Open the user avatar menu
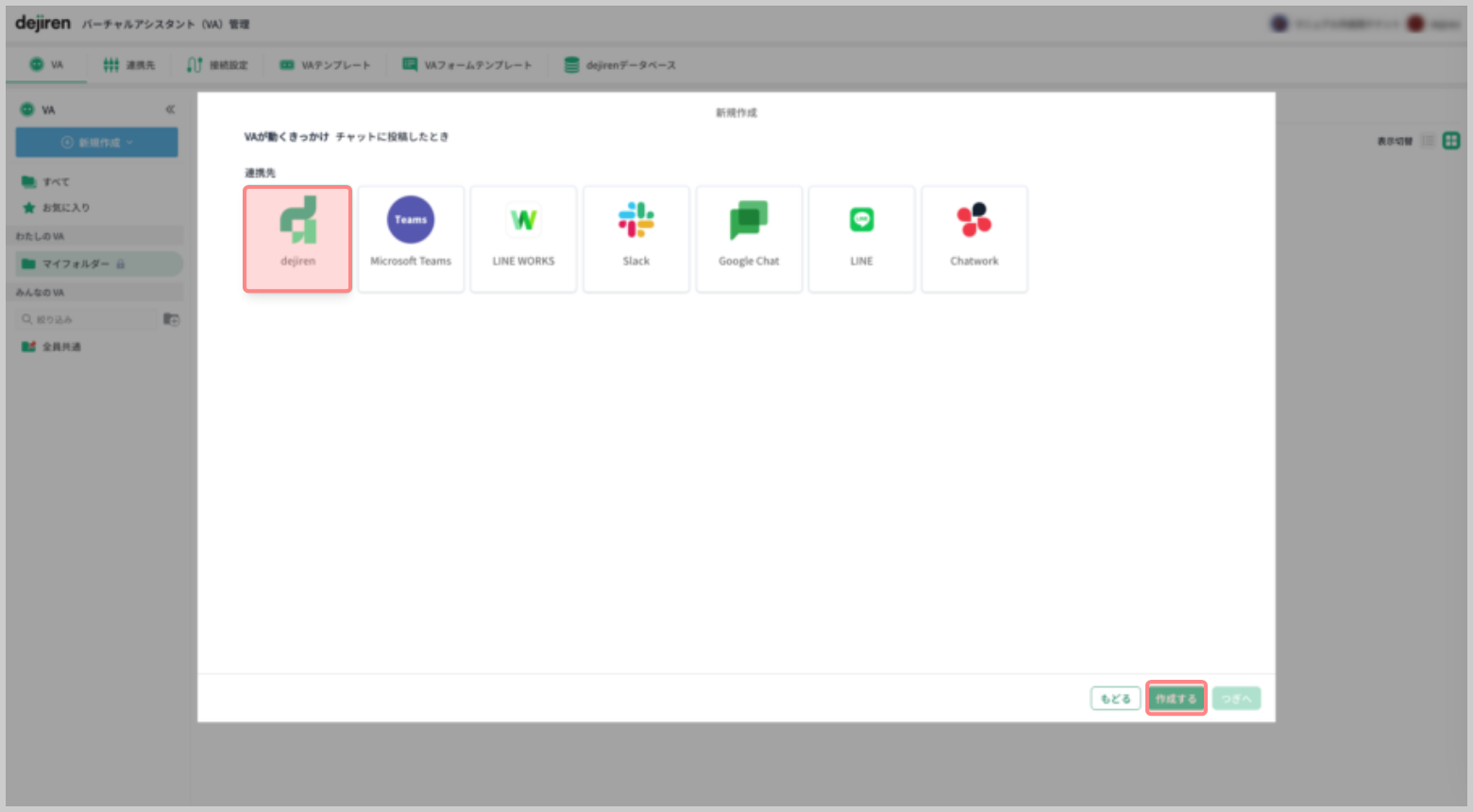Screen dimensions: 1473x812 click(x=1415, y=24)
